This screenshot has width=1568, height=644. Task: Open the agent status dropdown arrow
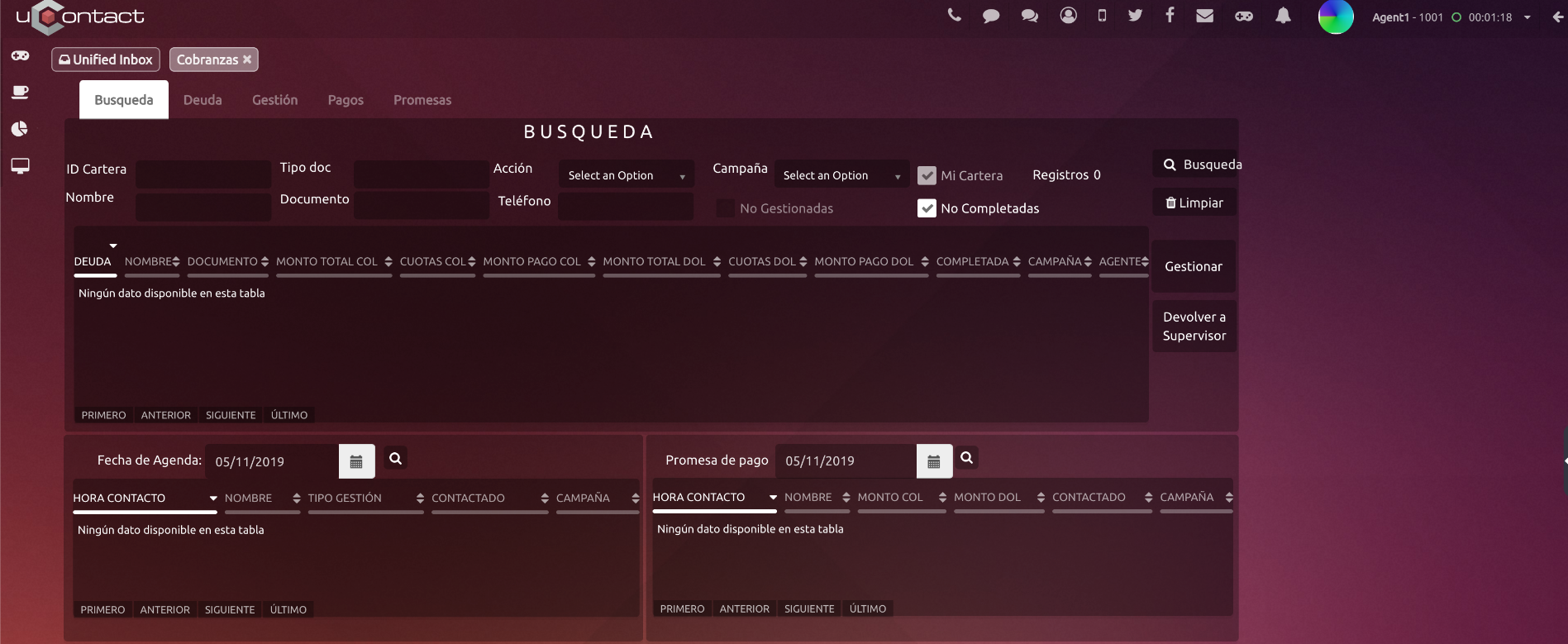pyautogui.click(x=1527, y=17)
